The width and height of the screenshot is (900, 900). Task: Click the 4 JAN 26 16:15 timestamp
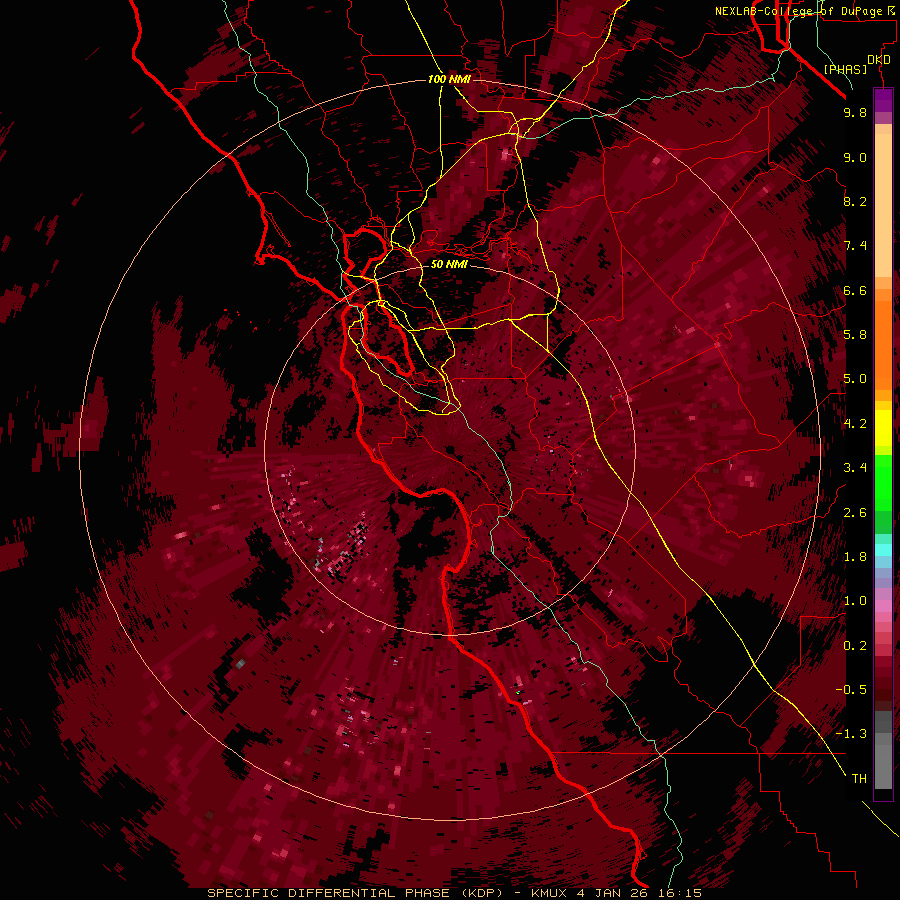[x=638, y=893]
